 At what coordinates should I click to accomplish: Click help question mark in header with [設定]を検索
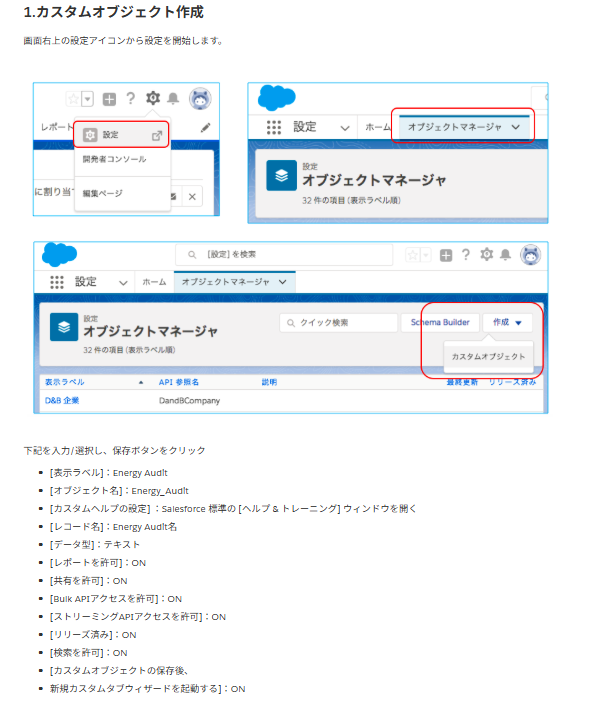(x=466, y=255)
